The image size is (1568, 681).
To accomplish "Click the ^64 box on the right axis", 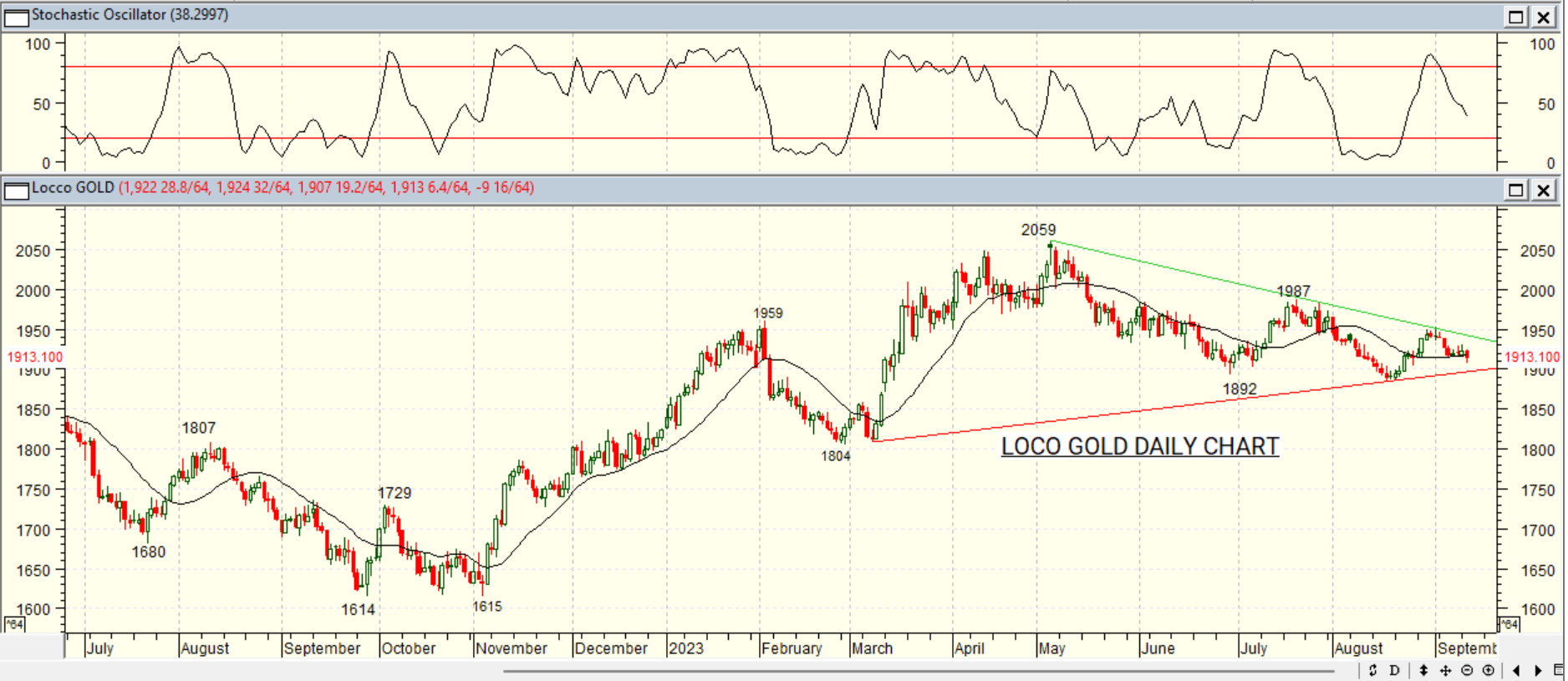I will click(1509, 624).
